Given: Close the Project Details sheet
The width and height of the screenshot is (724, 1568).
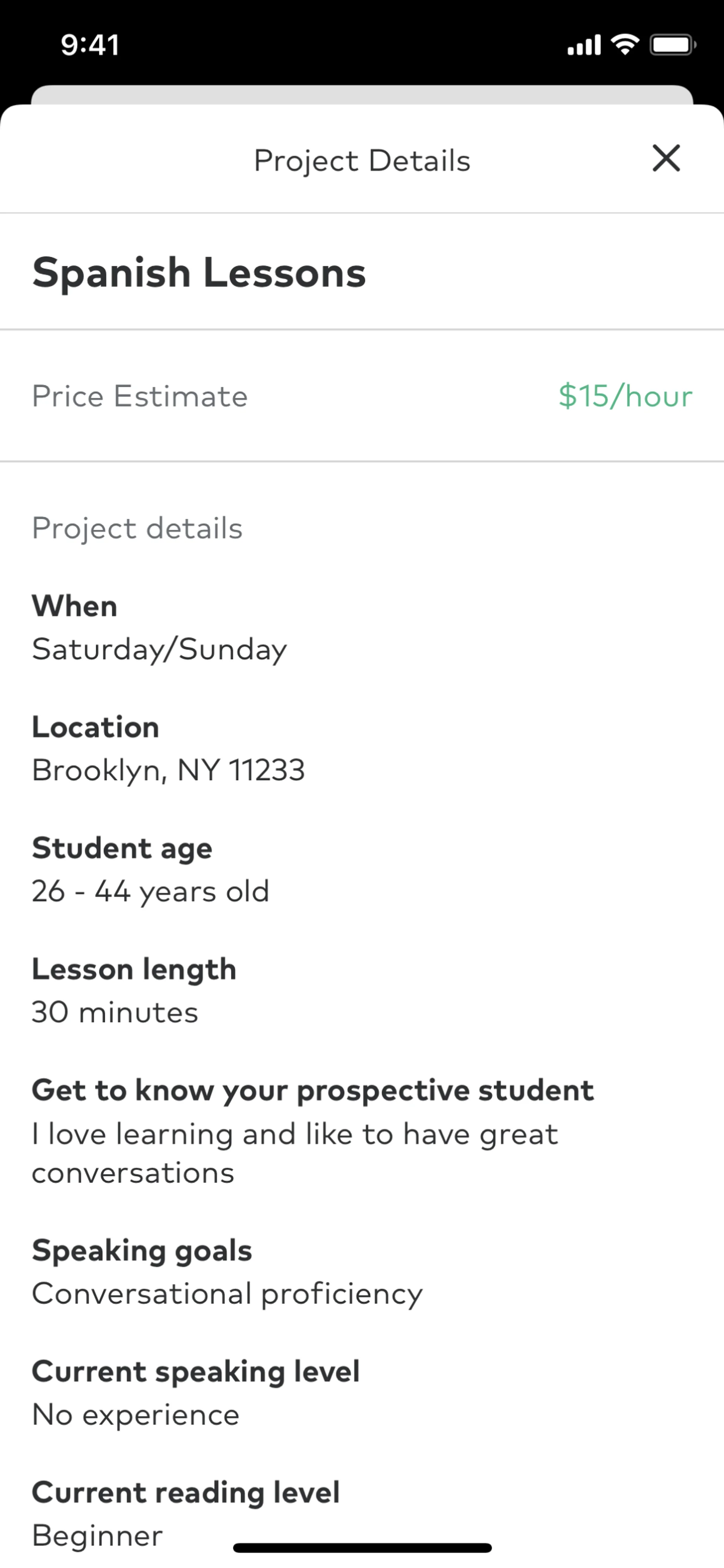Looking at the screenshot, I should (x=666, y=159).
